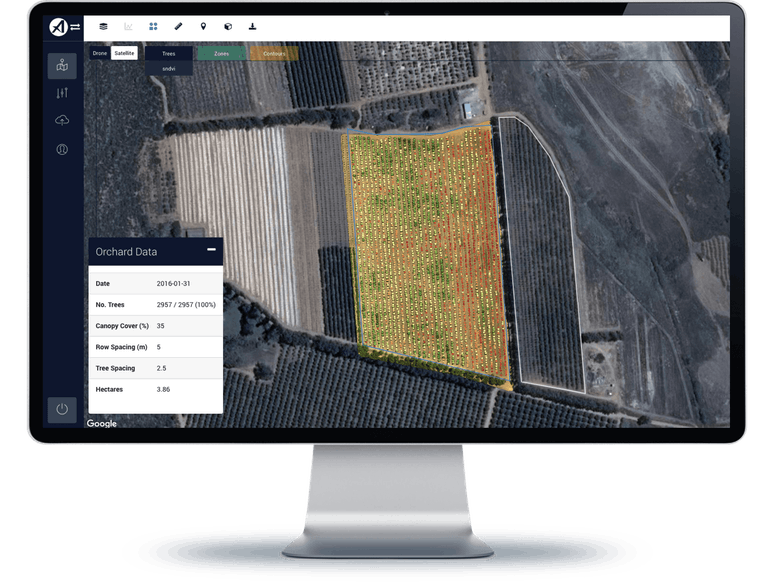Open the map view in the sidebar
The width and height of the screenshot is (774, 582).
tap(62, 66)
